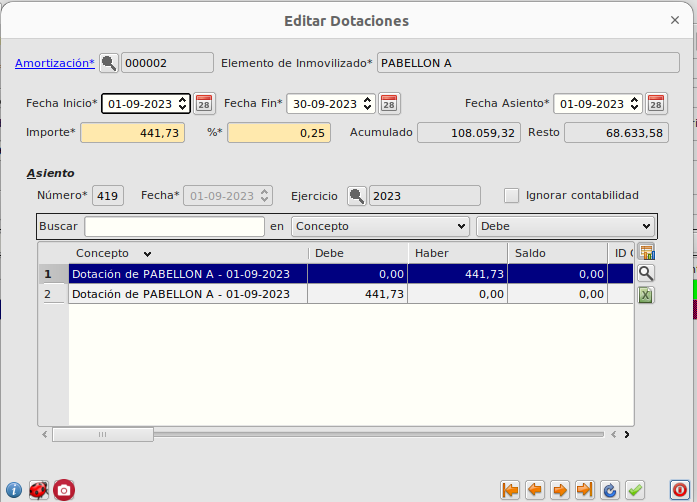Click the Buscar search text field
Screen dimensions: 697x502
174,226
